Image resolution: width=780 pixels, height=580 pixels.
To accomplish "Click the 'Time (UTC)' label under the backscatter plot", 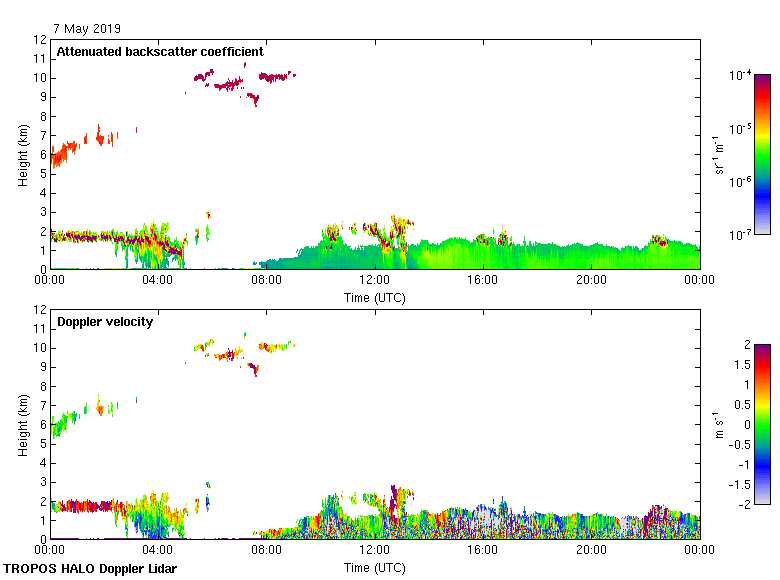I will click(x=374, y=298).
